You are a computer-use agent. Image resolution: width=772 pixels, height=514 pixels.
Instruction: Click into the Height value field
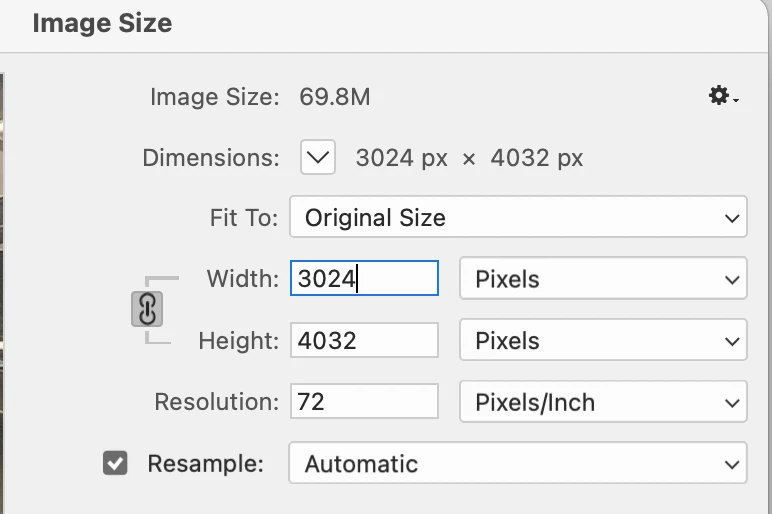[364, 340]
